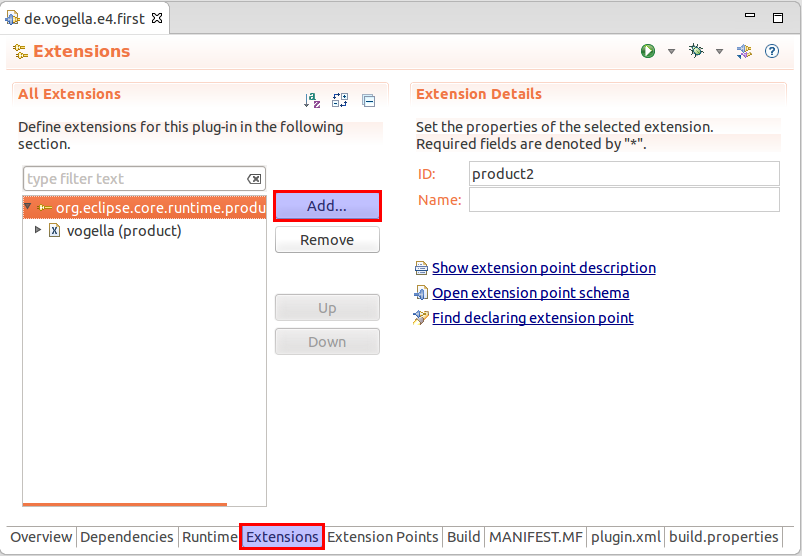Viewport: 802px width, 556px height.
Task: Open the Build tab
Action: 463,537
